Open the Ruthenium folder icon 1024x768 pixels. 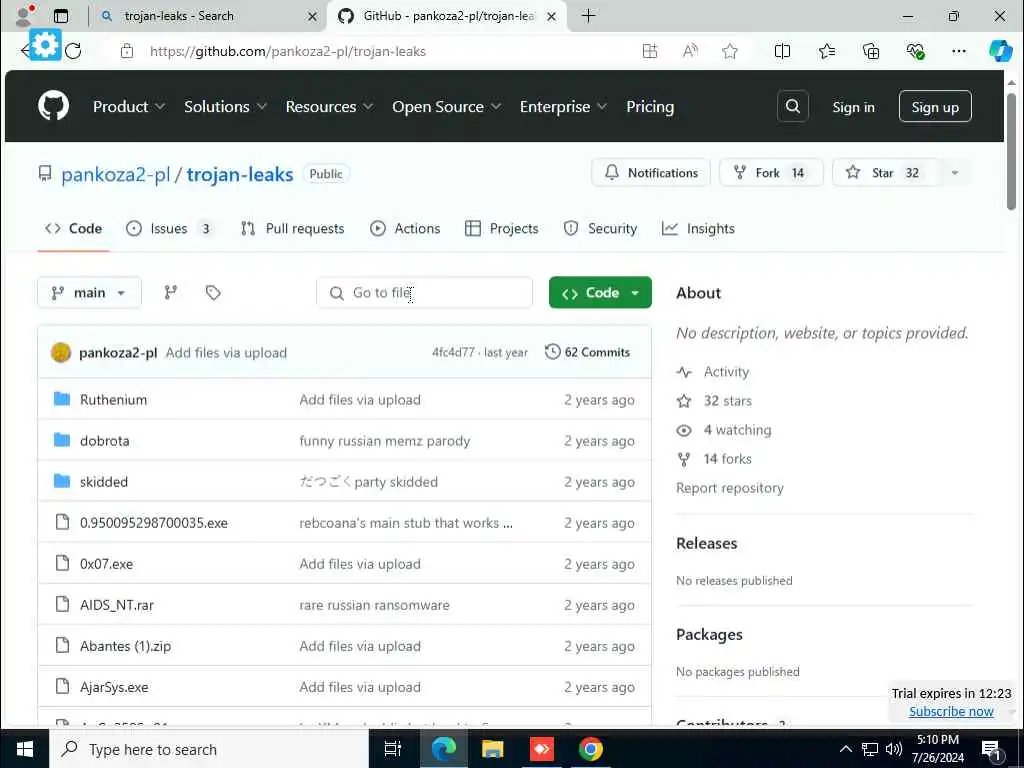coord(62,399)
